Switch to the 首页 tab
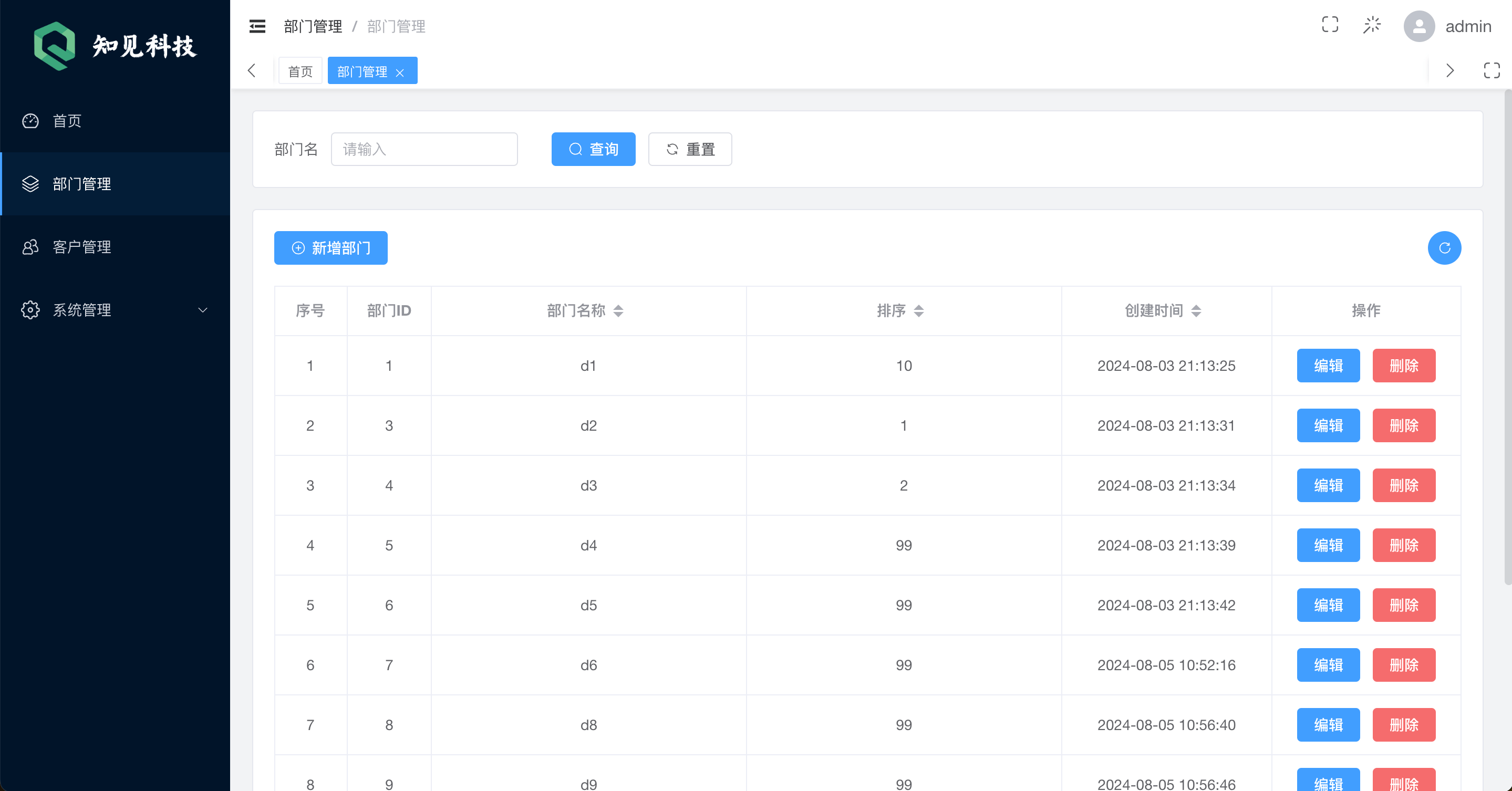The width and height of the screenshot is (1512, 791). 301,71
